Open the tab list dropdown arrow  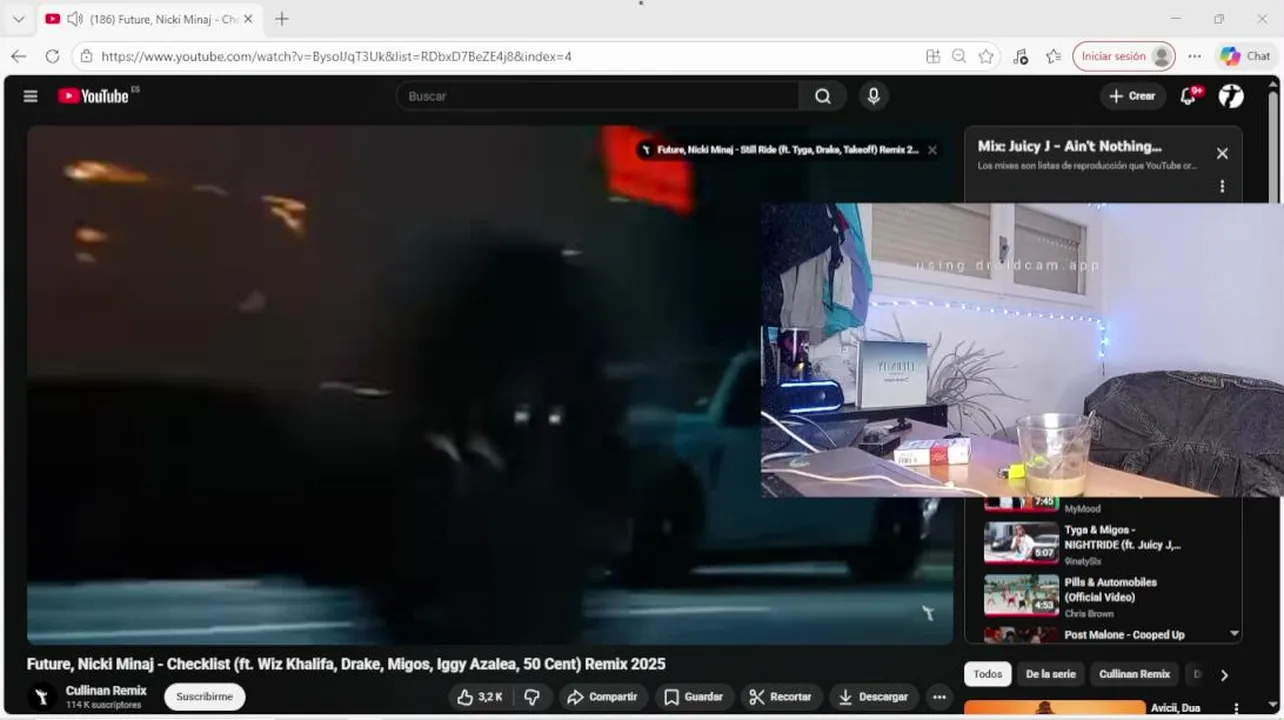(18, 19)
